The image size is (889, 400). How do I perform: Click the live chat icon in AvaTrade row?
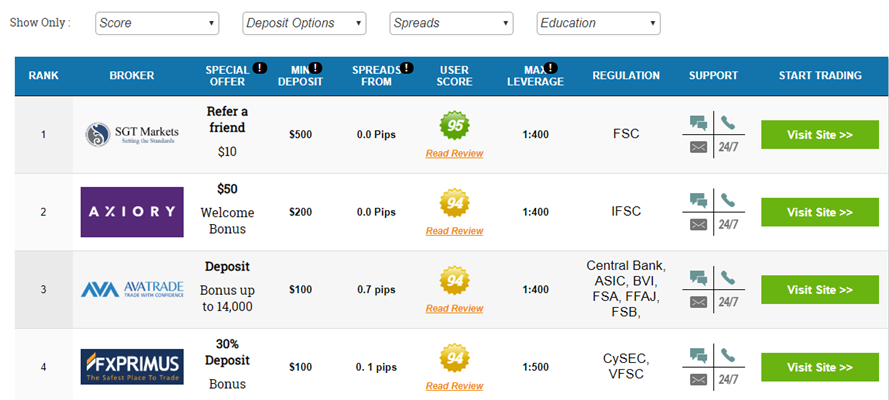coord(698,278)
